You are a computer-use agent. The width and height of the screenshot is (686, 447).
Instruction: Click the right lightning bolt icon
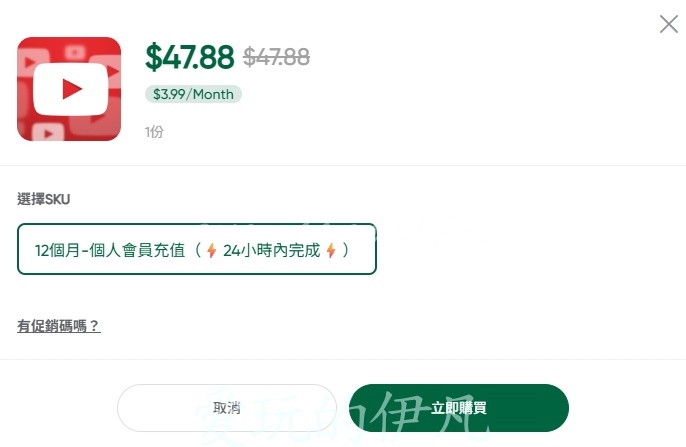(330, 250)
